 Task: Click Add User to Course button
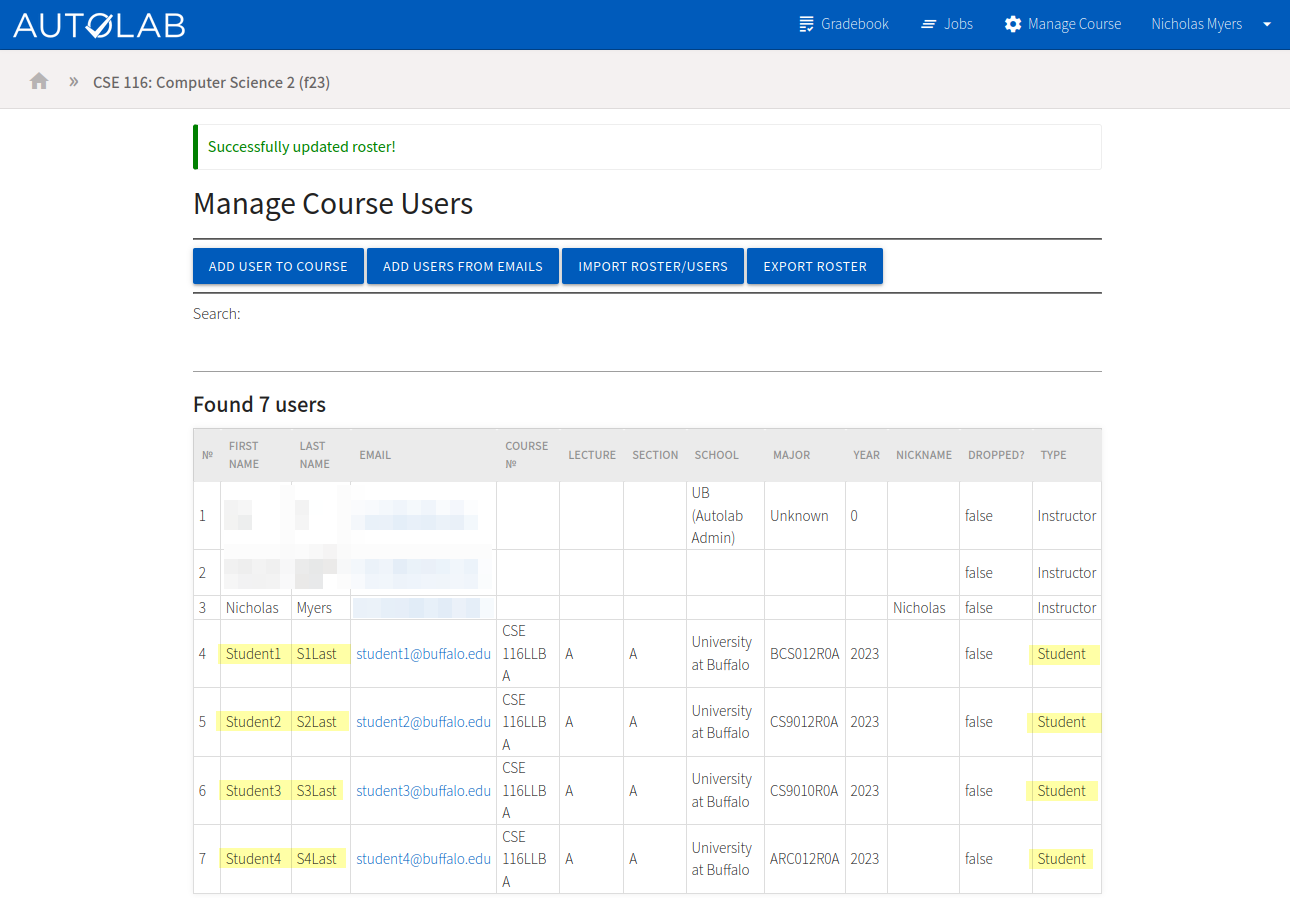[278, 266]
